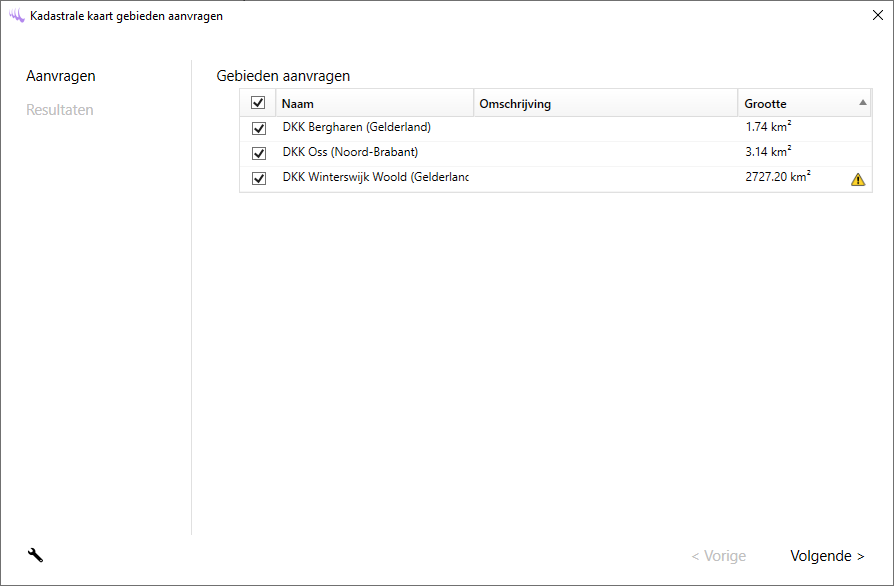This screenshot has width=894, height=586.
Task: Click the DKK Winterswijk Woold row name
Action: click(x=375, y=179)
